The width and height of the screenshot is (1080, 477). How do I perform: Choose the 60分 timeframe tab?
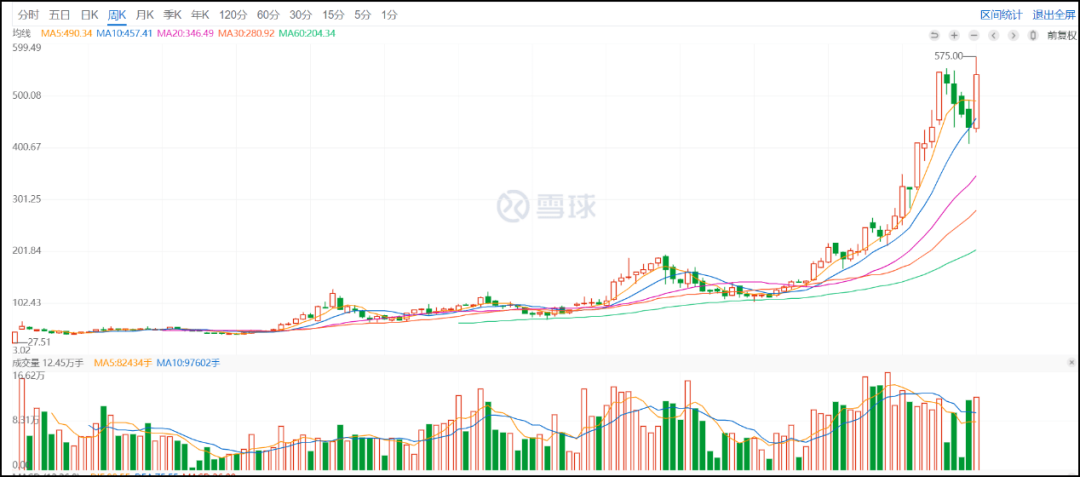(268, 15)
